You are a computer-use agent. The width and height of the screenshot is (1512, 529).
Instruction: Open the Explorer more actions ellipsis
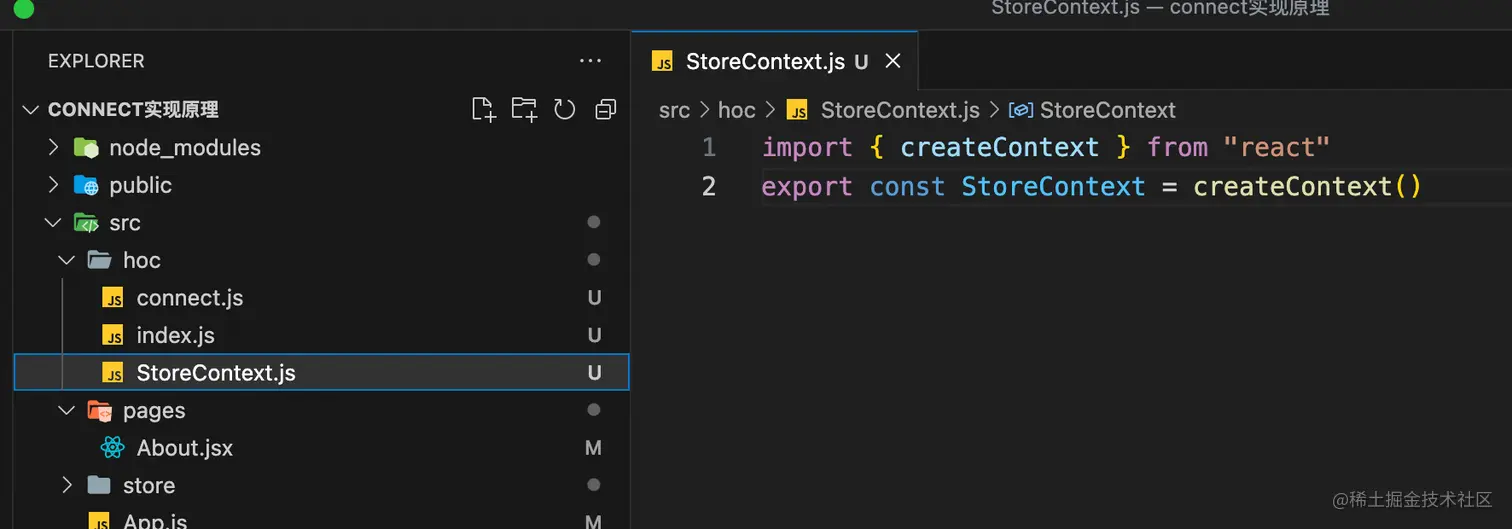590,61
